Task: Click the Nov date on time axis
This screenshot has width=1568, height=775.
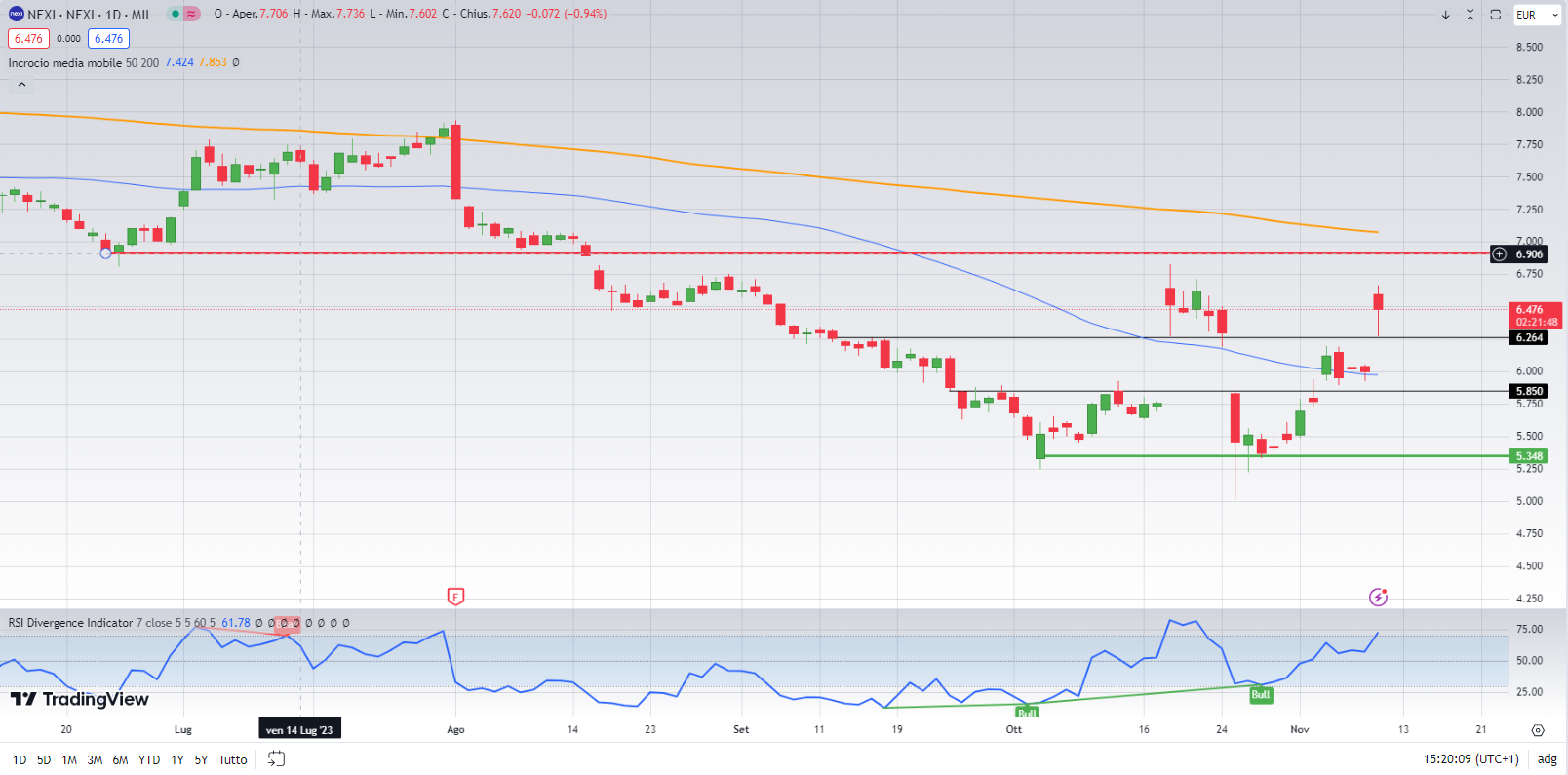Action: pos(1300,729)
